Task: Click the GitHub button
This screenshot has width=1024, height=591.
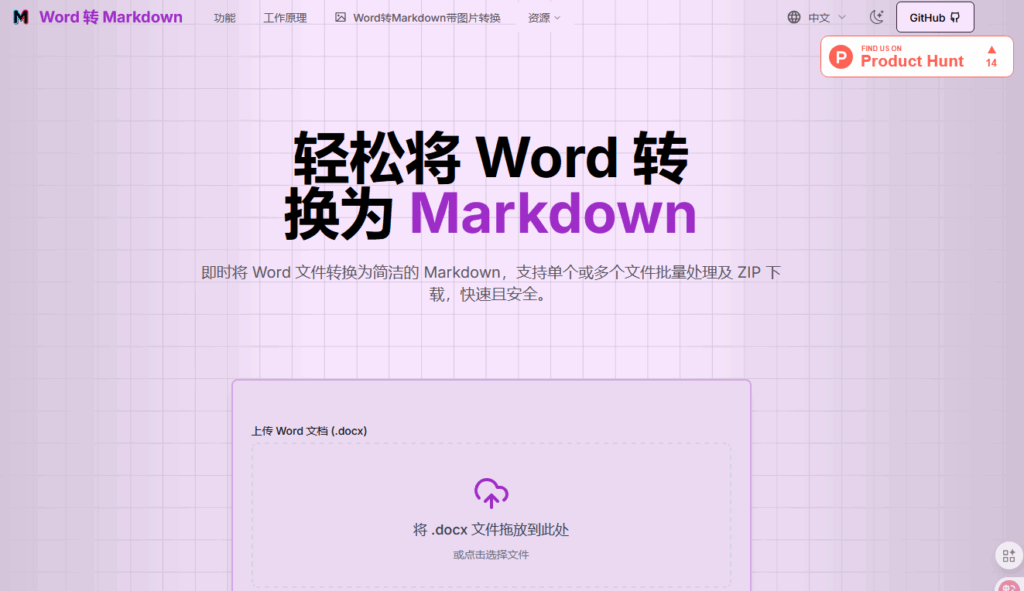Action: pos(934,17)
